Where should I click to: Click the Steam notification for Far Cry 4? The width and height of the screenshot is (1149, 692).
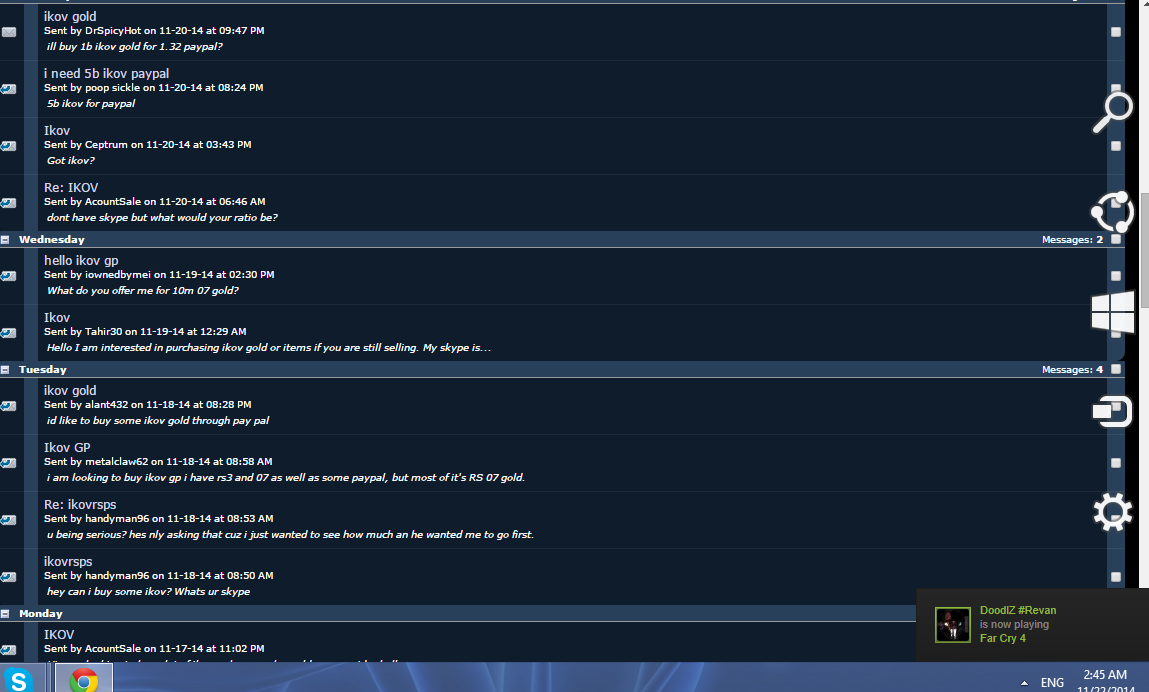point(1032,625)
